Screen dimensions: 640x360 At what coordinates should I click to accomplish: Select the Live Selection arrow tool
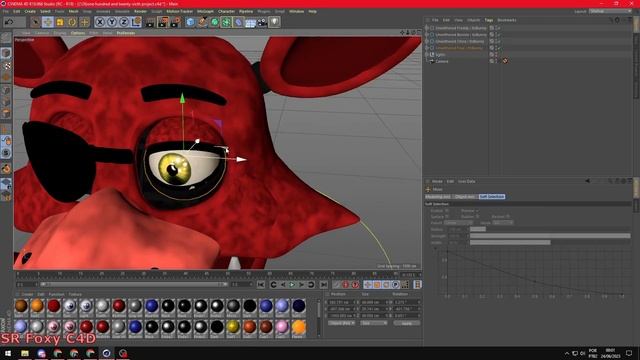[x=36, y=22]
